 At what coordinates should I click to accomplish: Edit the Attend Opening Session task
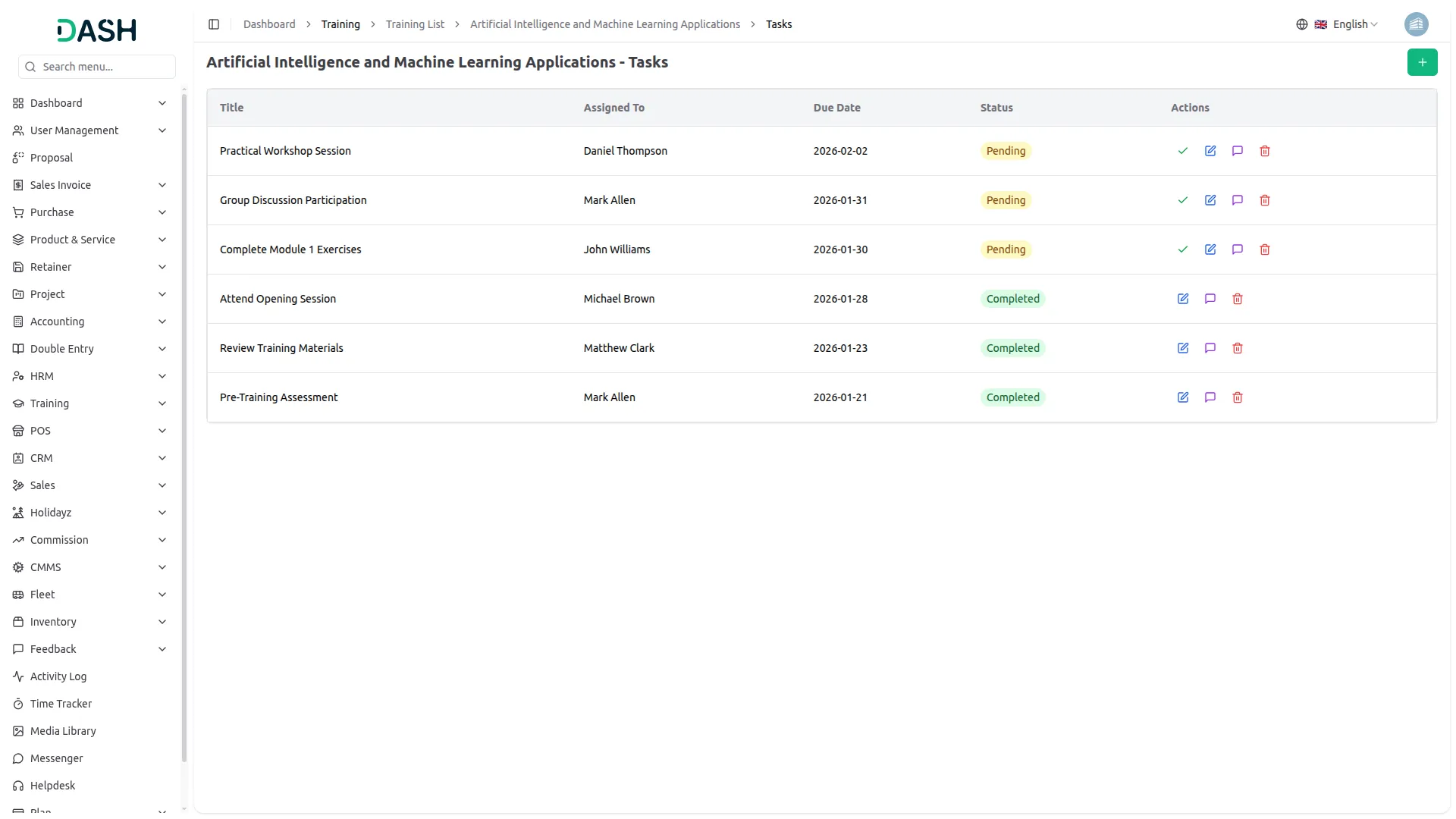(1183, 299)
